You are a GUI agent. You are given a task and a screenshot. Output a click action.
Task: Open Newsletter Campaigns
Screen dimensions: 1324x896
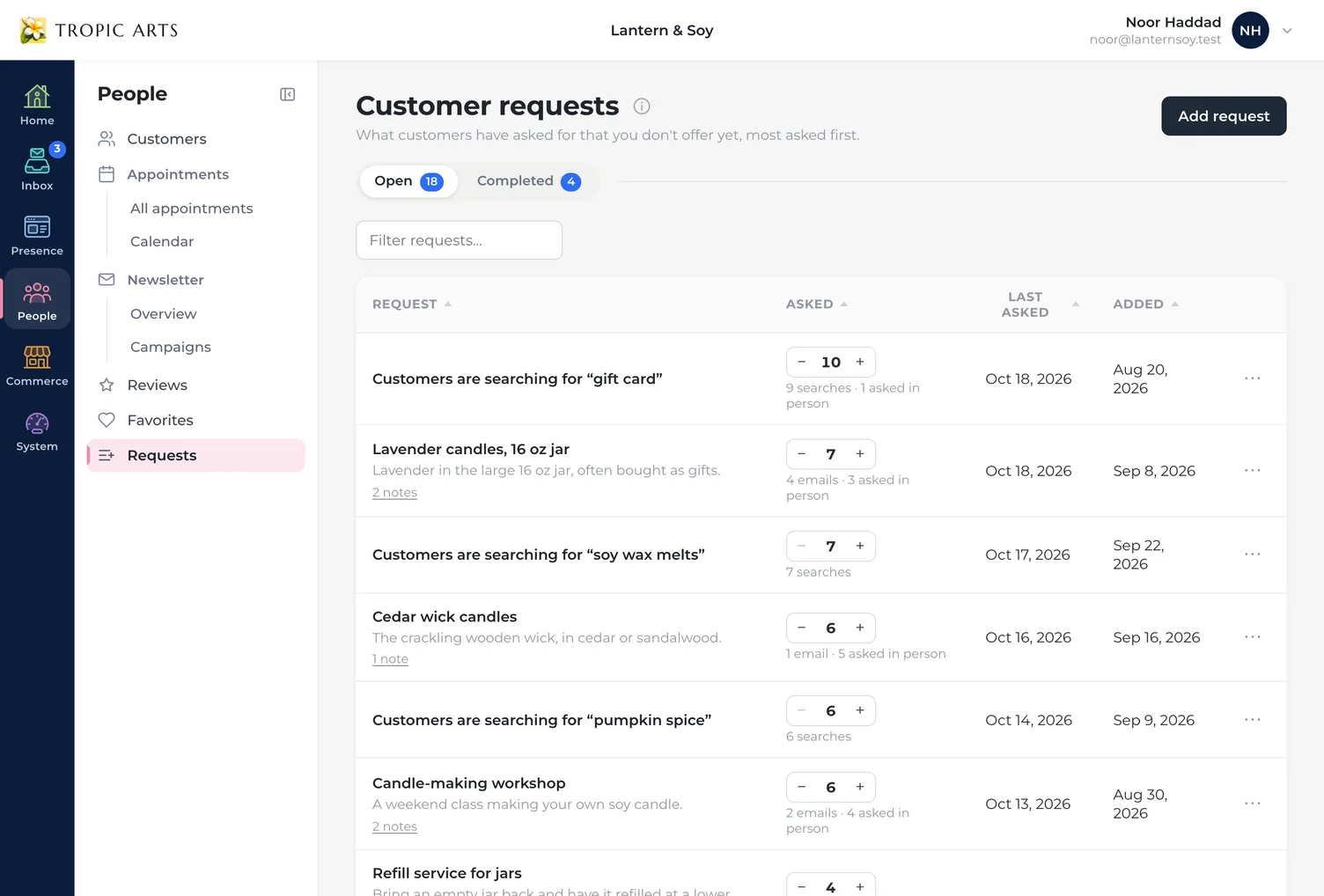click(171, 347)
